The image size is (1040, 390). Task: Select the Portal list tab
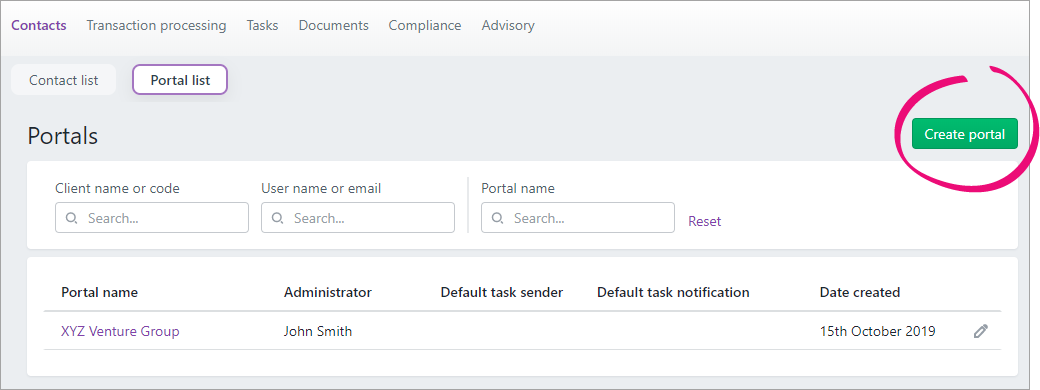click(x=180, y=80)
